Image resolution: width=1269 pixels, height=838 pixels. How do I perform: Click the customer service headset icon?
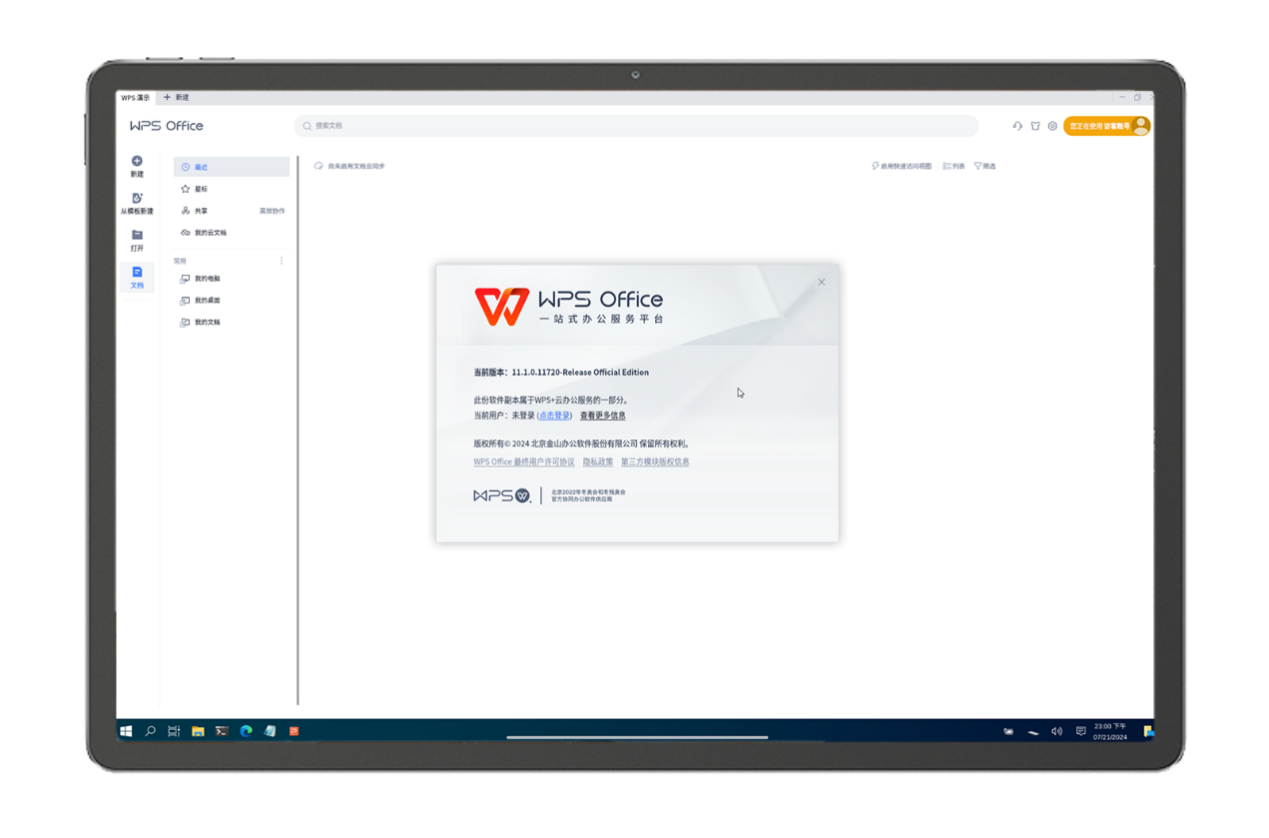[x=1017, y=126]
